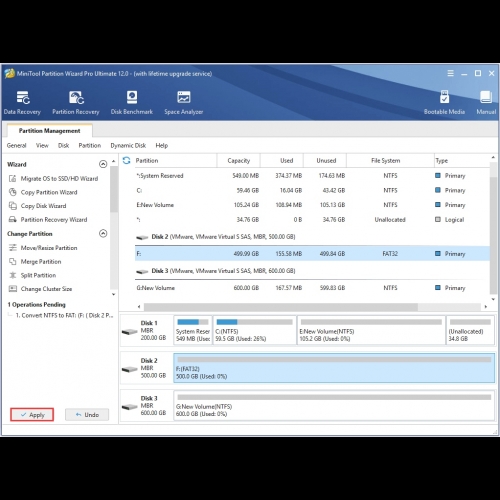Click the (Unallocated) 34.8 GB block
The width and height of the screenshot is (500, 500).
[470, 330]
